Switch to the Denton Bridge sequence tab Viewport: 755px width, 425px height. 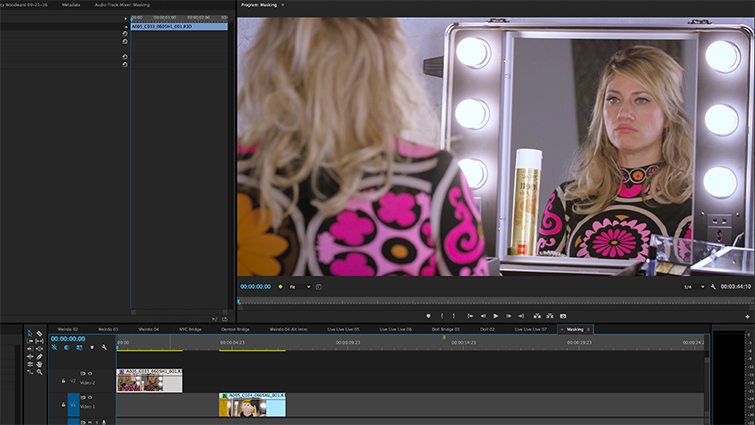coord(235,329)
